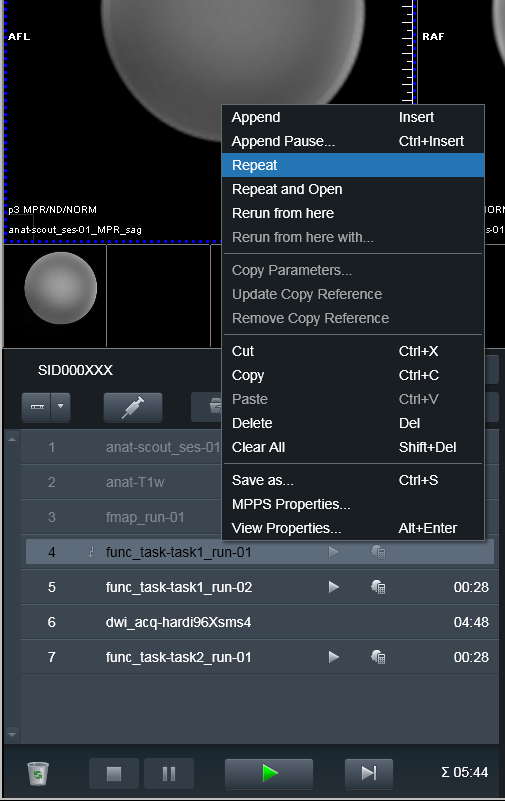Open MPPS Properties...
This screenshot has width=505, height=801.
pos(353,504)
